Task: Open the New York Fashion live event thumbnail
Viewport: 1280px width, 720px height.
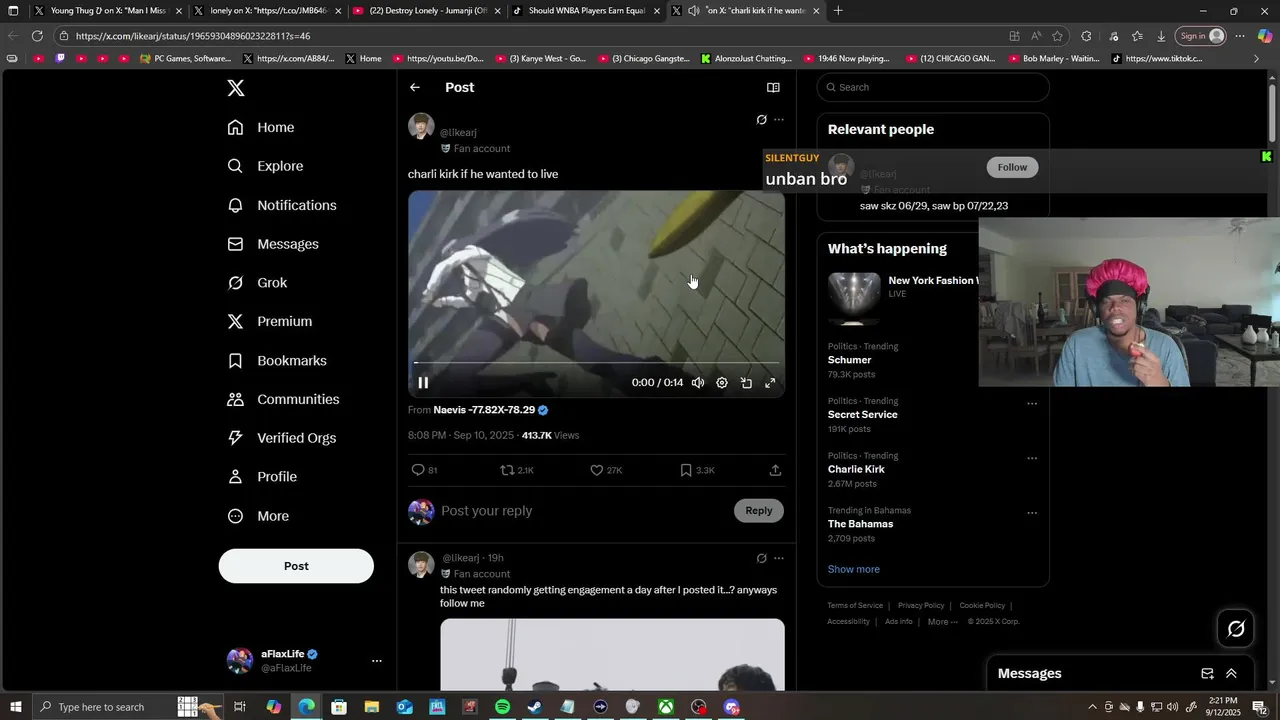Action: (x=854, y=298)
